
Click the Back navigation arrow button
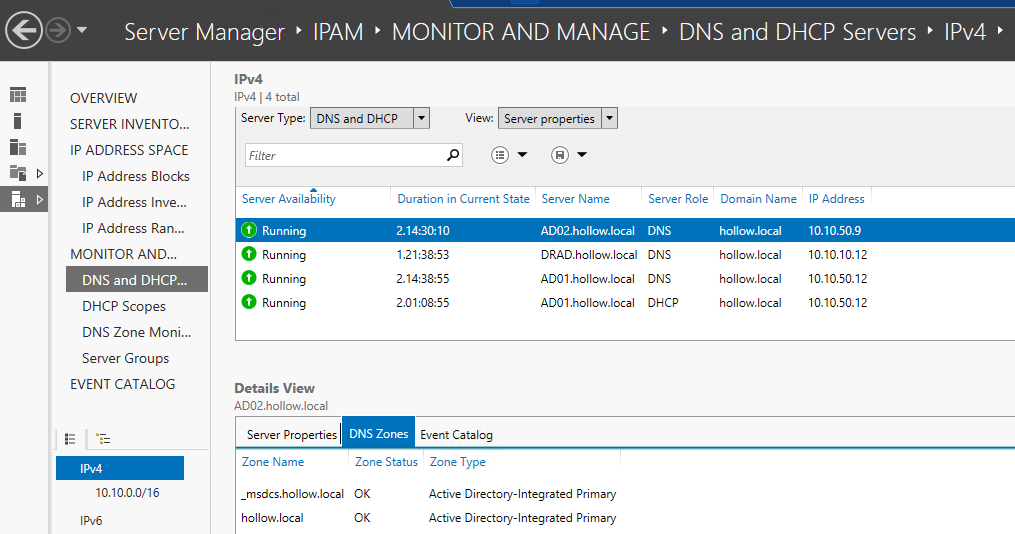(x=24, y=31)
